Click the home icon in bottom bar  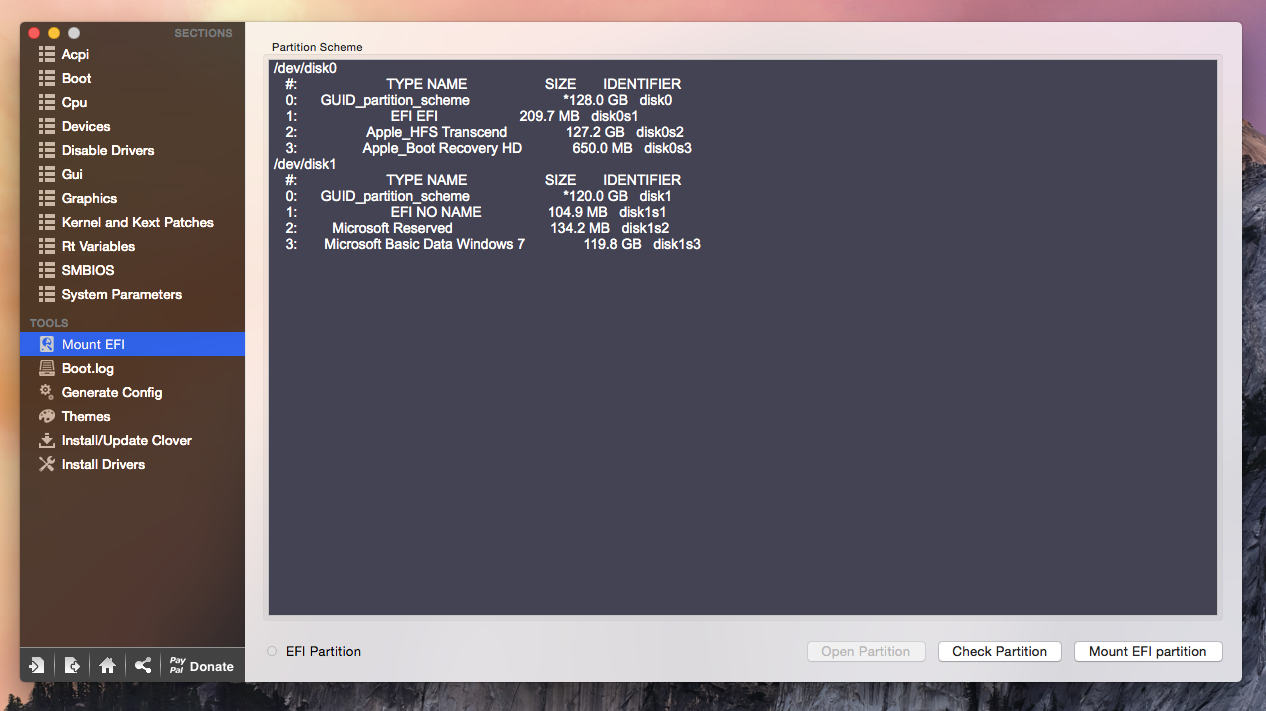click(x=107, y=665)
